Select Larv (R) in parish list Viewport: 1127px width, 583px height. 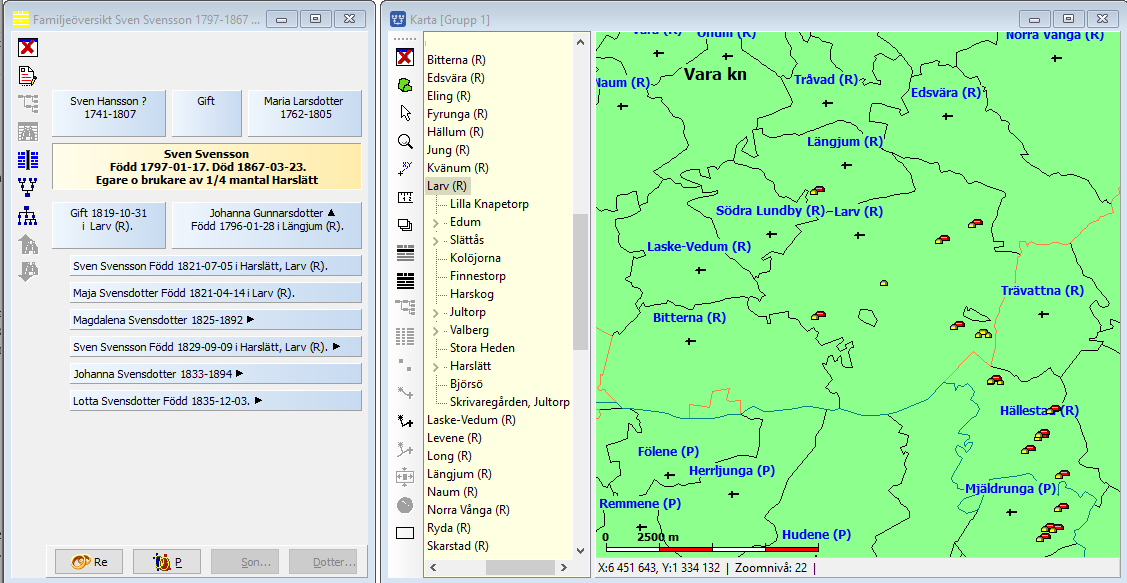[x=447, y=186]
